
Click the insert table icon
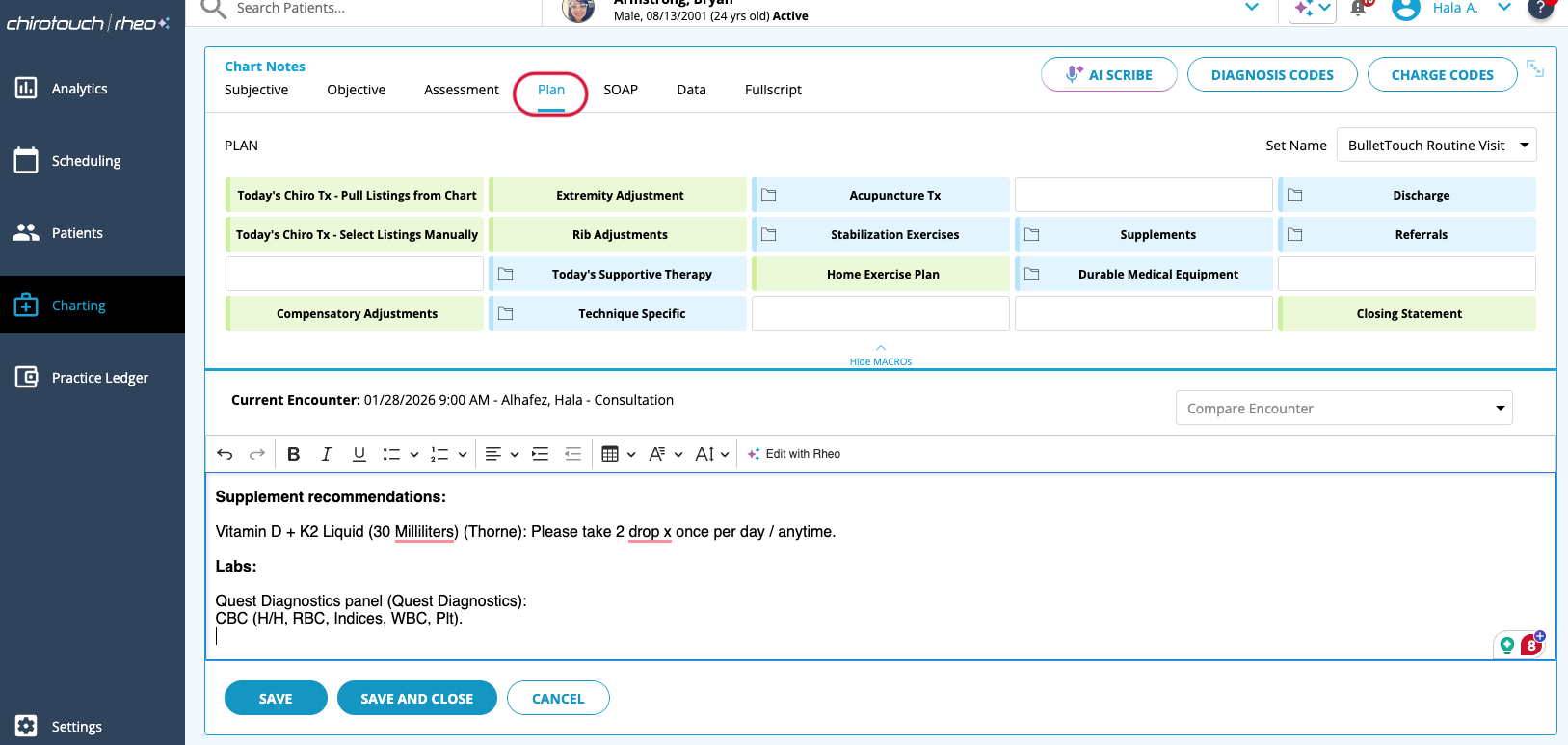pos(610,454)
